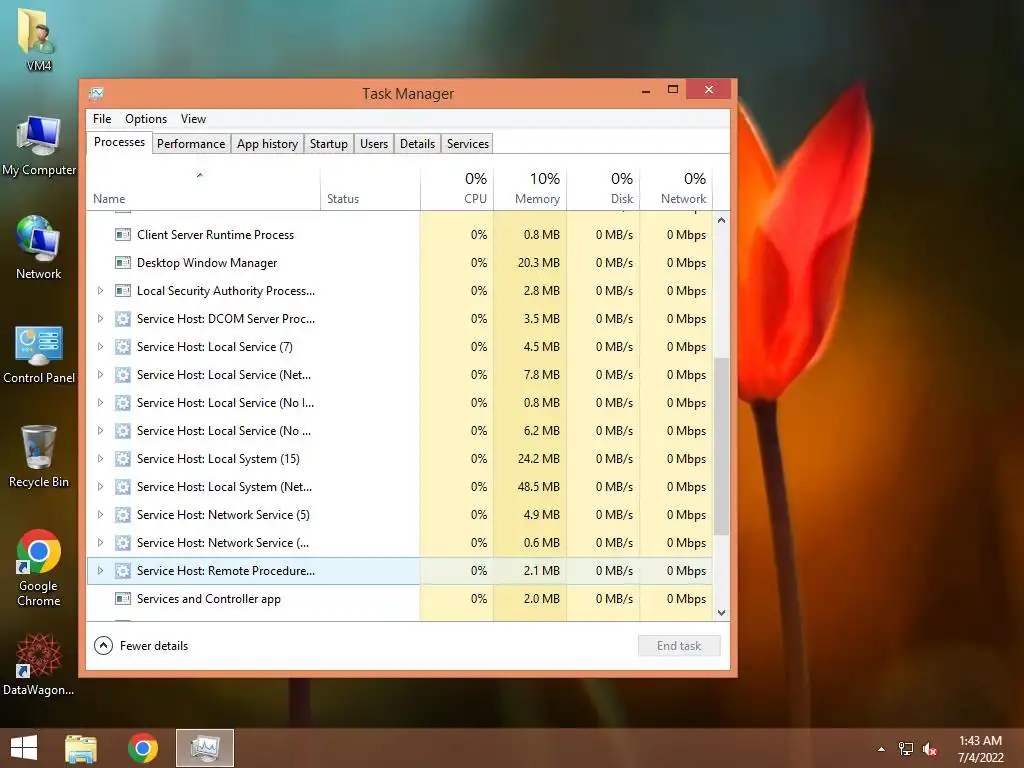Open the Options menu

coord(146,119)
